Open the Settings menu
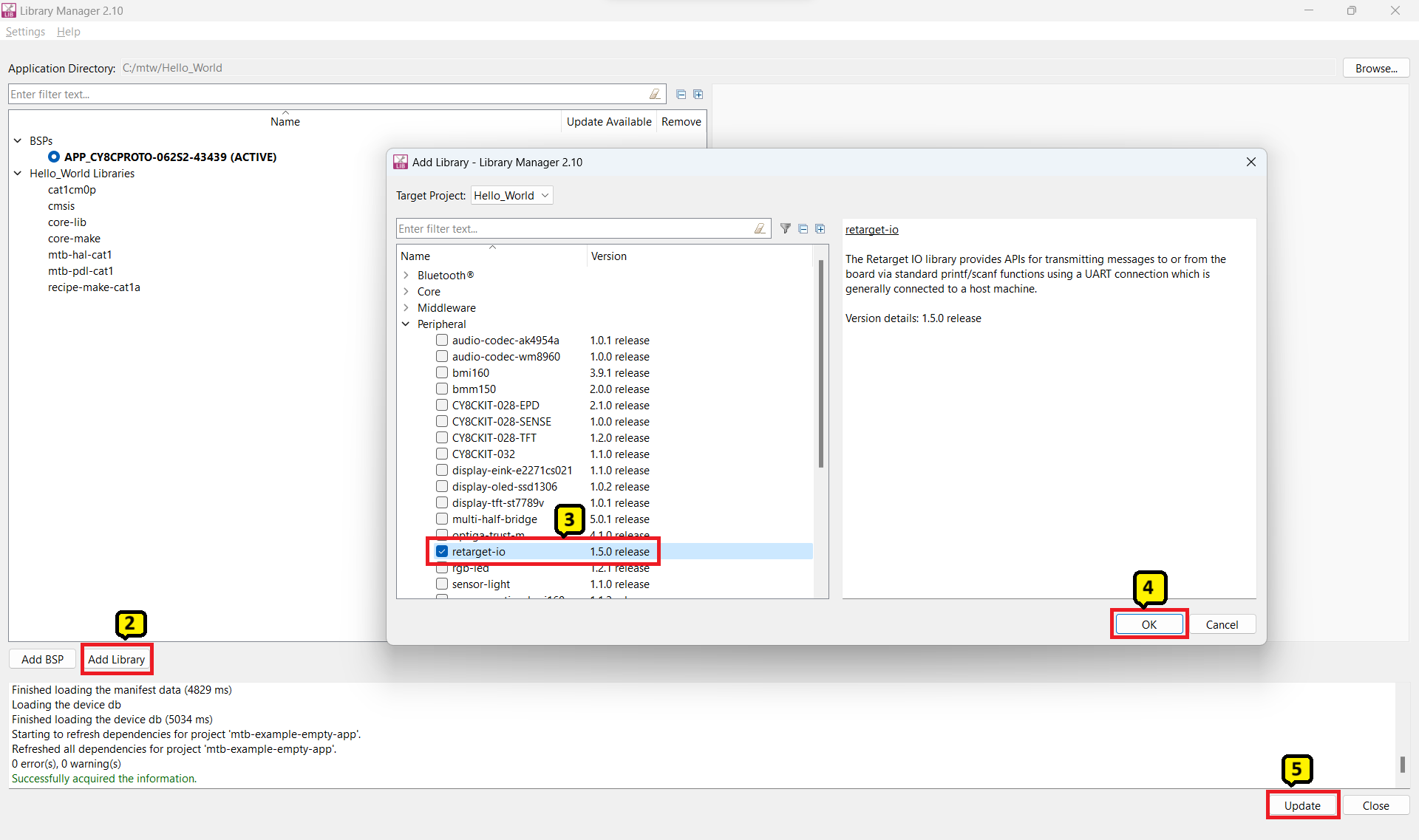Viewport: 1419px width, 840px height. coord(25,32)
